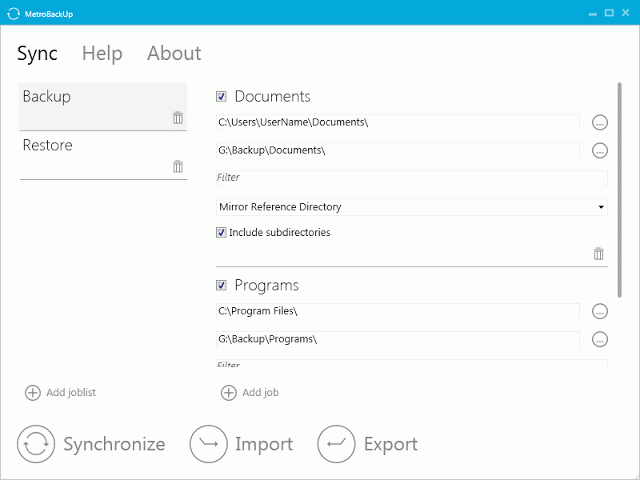Viewport: 640px width, 480px height.
Task: Browse for Documents source folder path
Action: click(x=600, y=122)
